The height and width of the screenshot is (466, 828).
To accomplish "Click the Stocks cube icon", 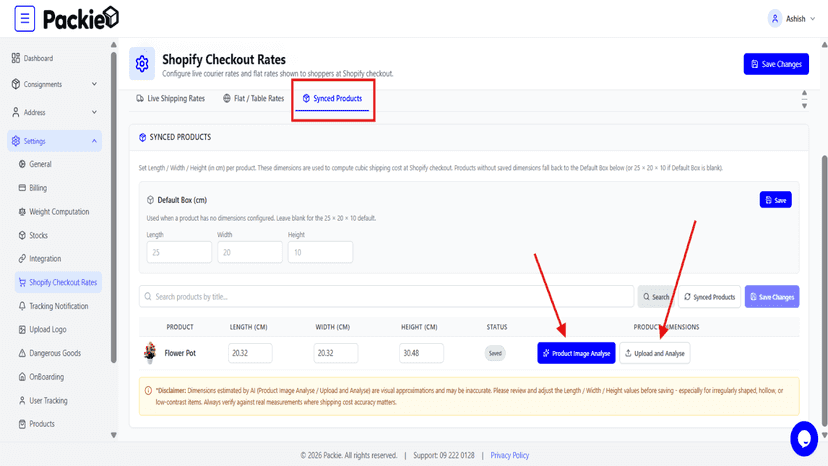I will coord(22,235).
